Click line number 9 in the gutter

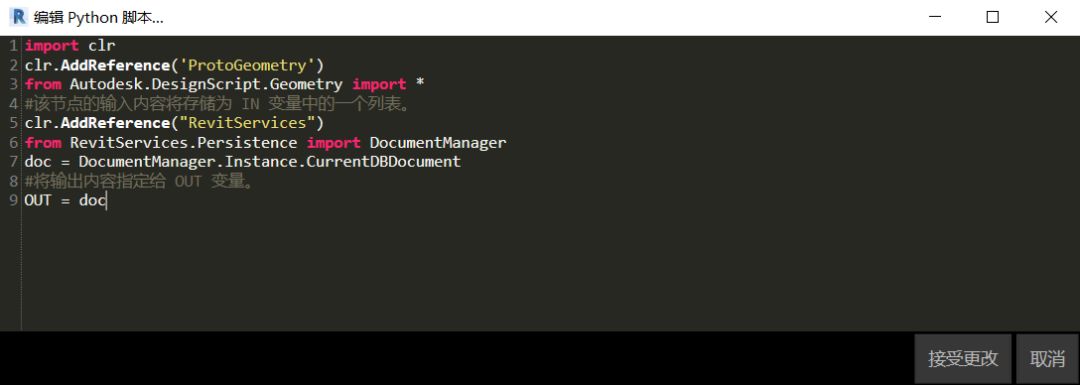(13, 201)
